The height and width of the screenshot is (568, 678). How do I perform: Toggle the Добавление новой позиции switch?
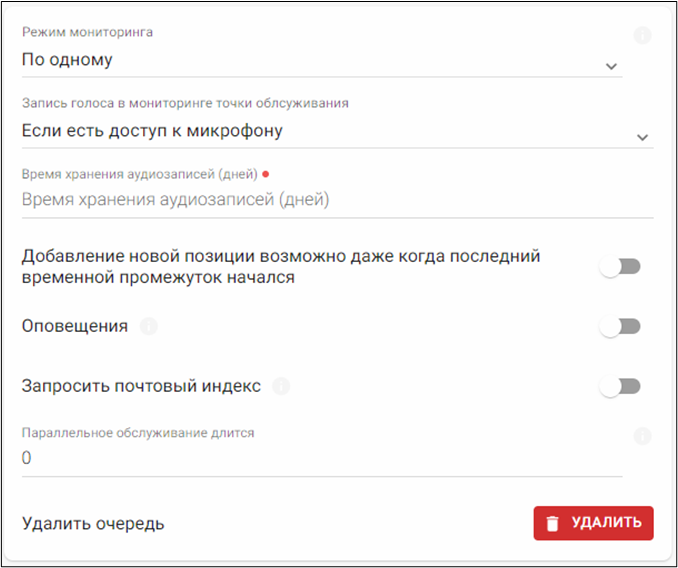619,267
